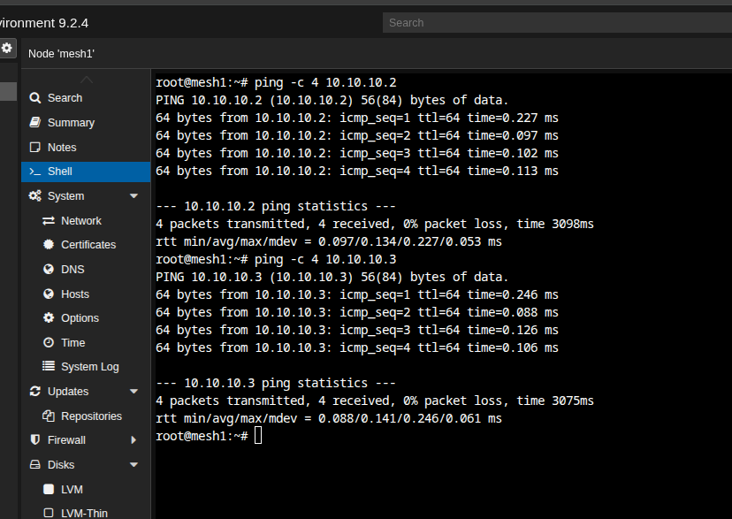This screenshot has width=732, height=519.
Task: Click the magnifier icon next to Search in the sidebar
Action: point(35,98)
